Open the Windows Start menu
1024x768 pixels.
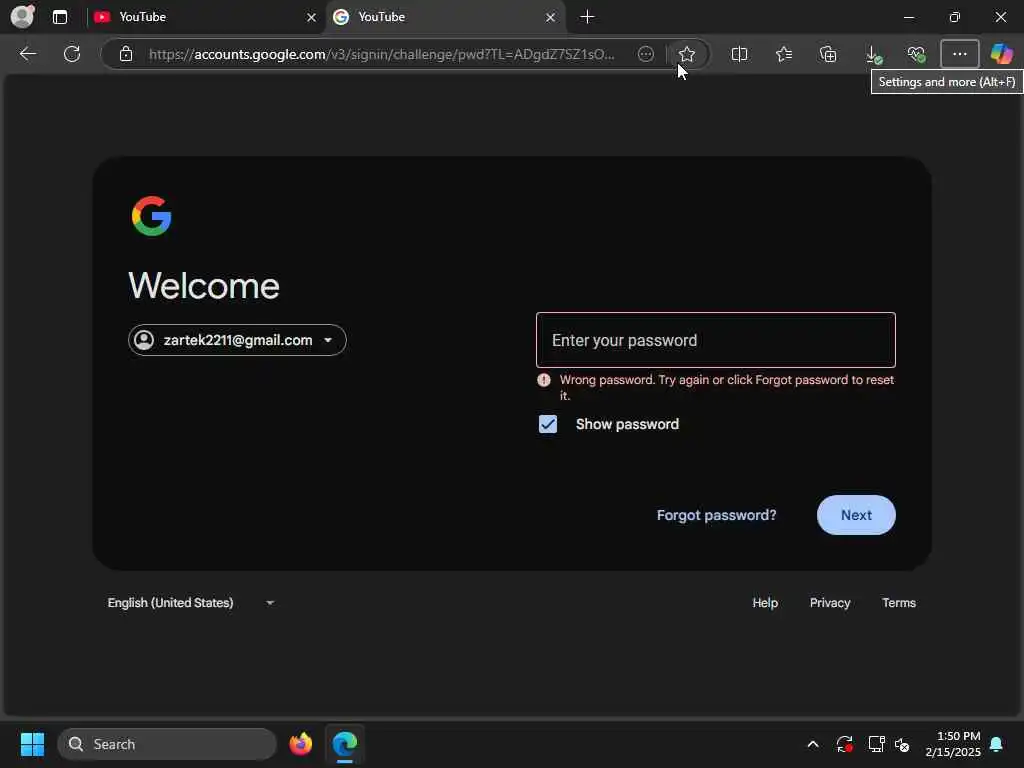[32, 744]
